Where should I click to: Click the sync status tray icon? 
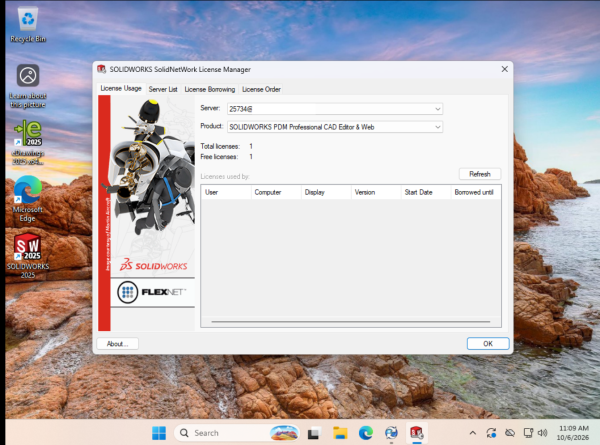coord(491,433)
